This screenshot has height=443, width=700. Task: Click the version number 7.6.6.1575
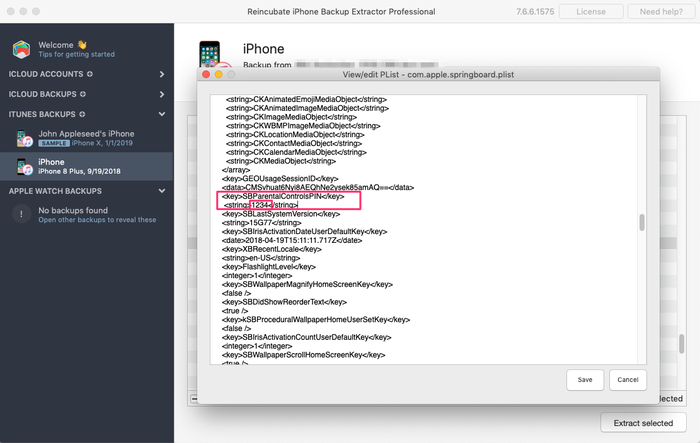535,12
